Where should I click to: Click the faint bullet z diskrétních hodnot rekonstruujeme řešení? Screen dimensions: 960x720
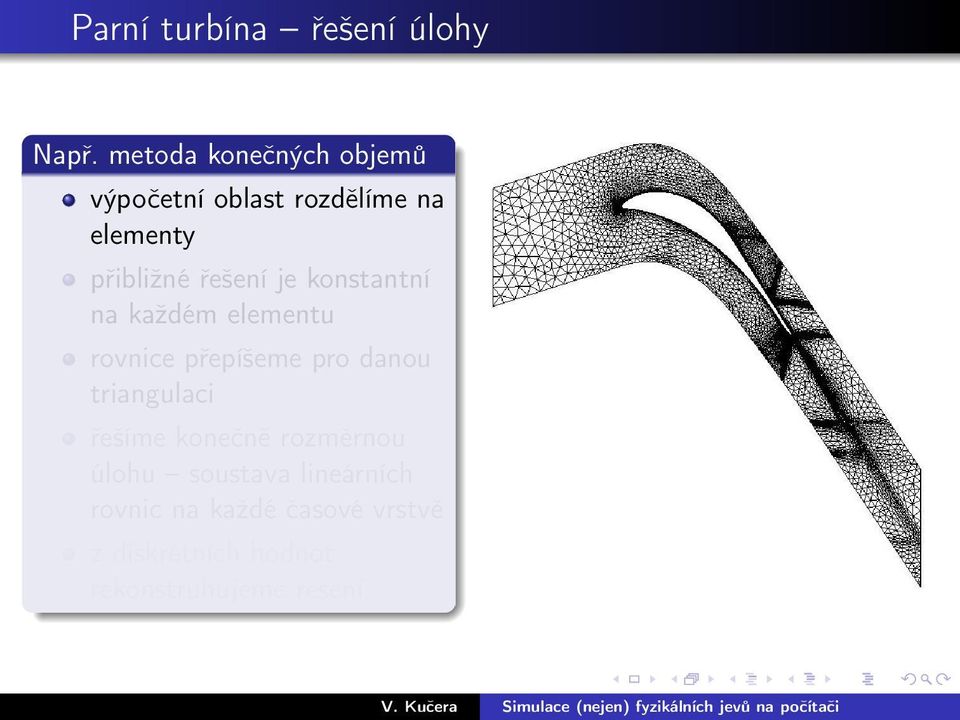pyautogui.click(x=228, y=571)
